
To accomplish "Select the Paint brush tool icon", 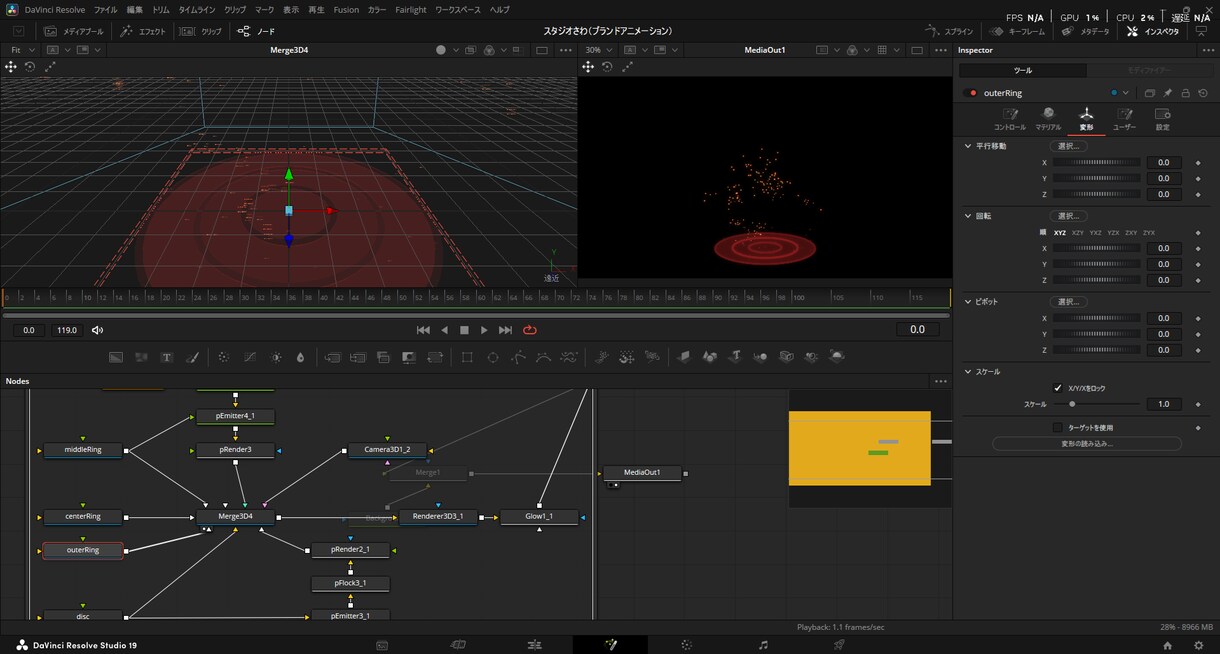I will coord(192,357).
